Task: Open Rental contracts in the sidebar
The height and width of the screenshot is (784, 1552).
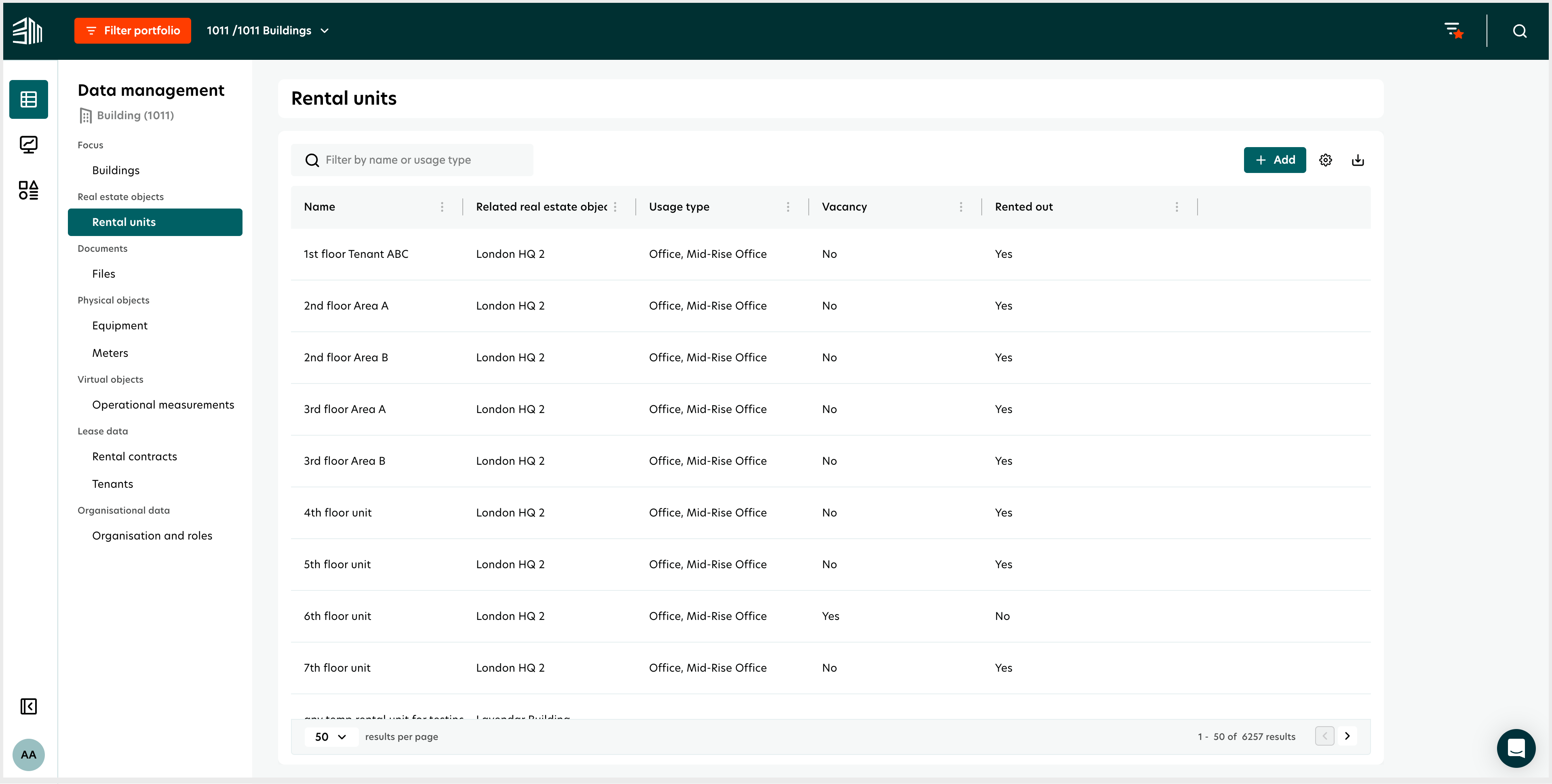Action: (134, 457)
